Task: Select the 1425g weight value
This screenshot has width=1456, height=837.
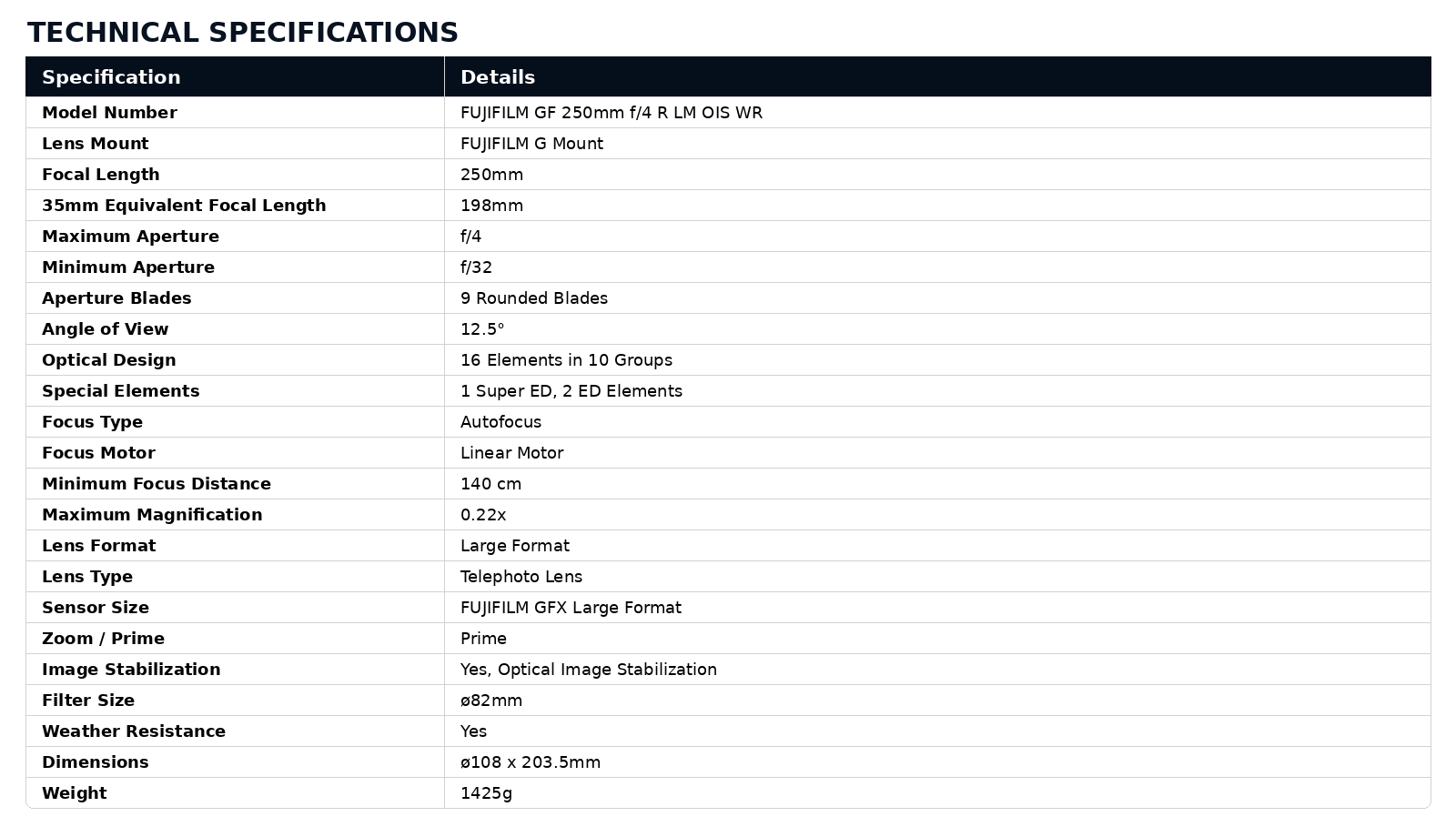Action: point(486,793)
